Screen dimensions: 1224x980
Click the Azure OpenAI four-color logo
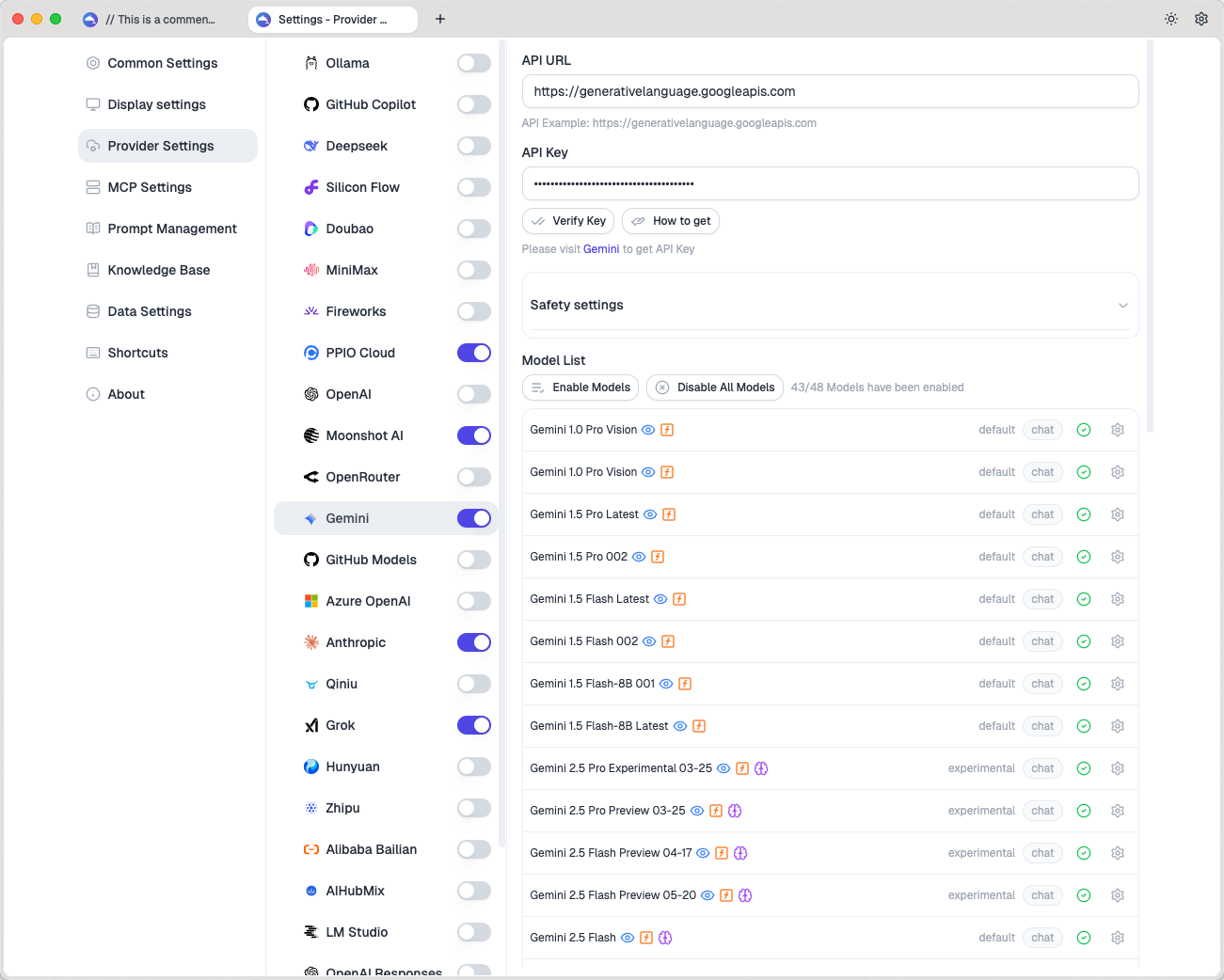(311, 601)
